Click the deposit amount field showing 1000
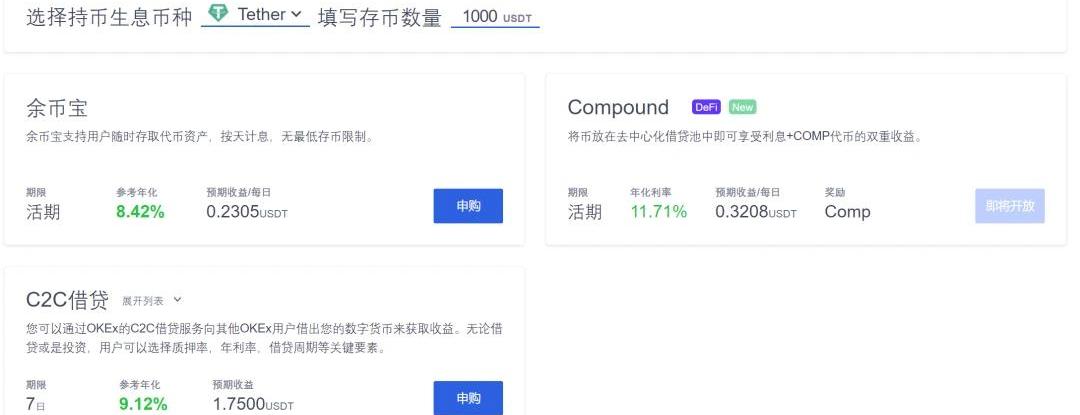The image size is (1080, 415). click(x=495, y=17)
